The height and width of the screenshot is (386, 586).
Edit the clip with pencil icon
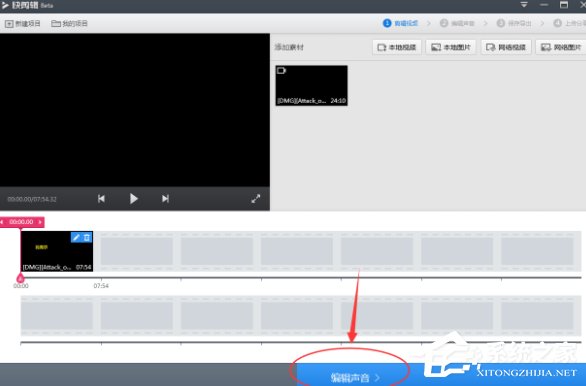[76, 237]
